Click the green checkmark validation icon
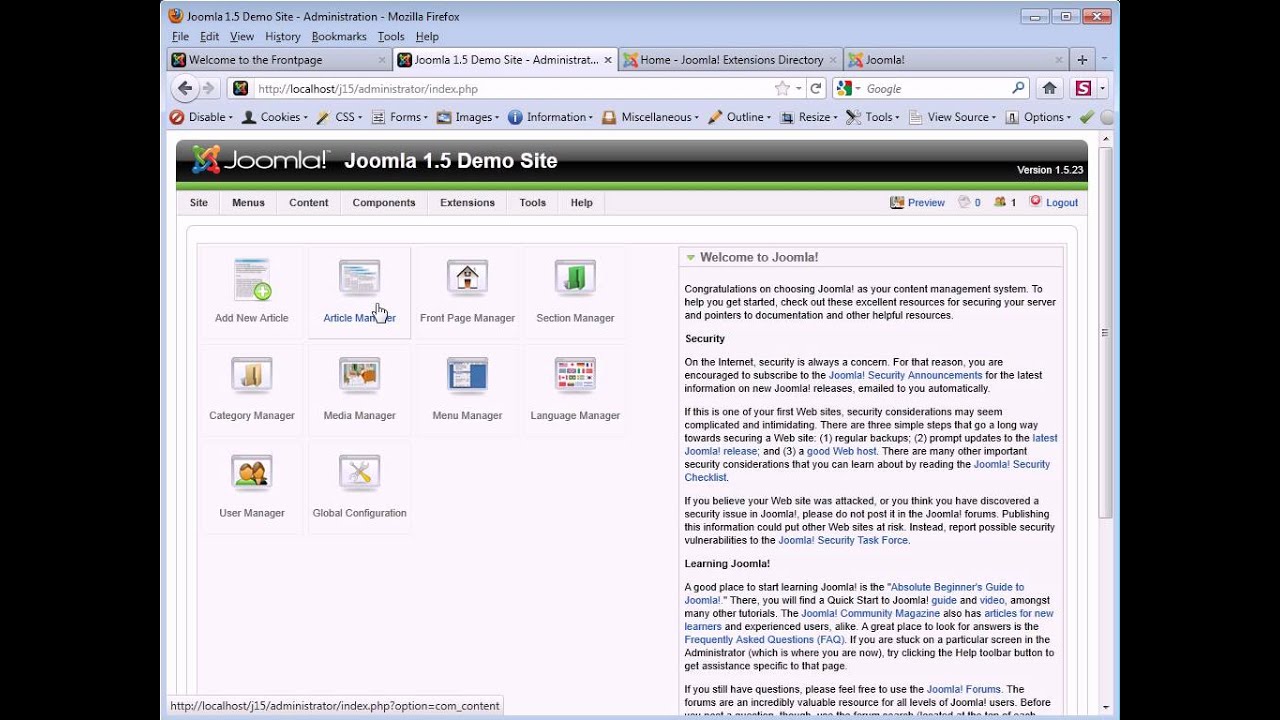The width and height of the screenshot is (1280, 720). coord(1087,117)
